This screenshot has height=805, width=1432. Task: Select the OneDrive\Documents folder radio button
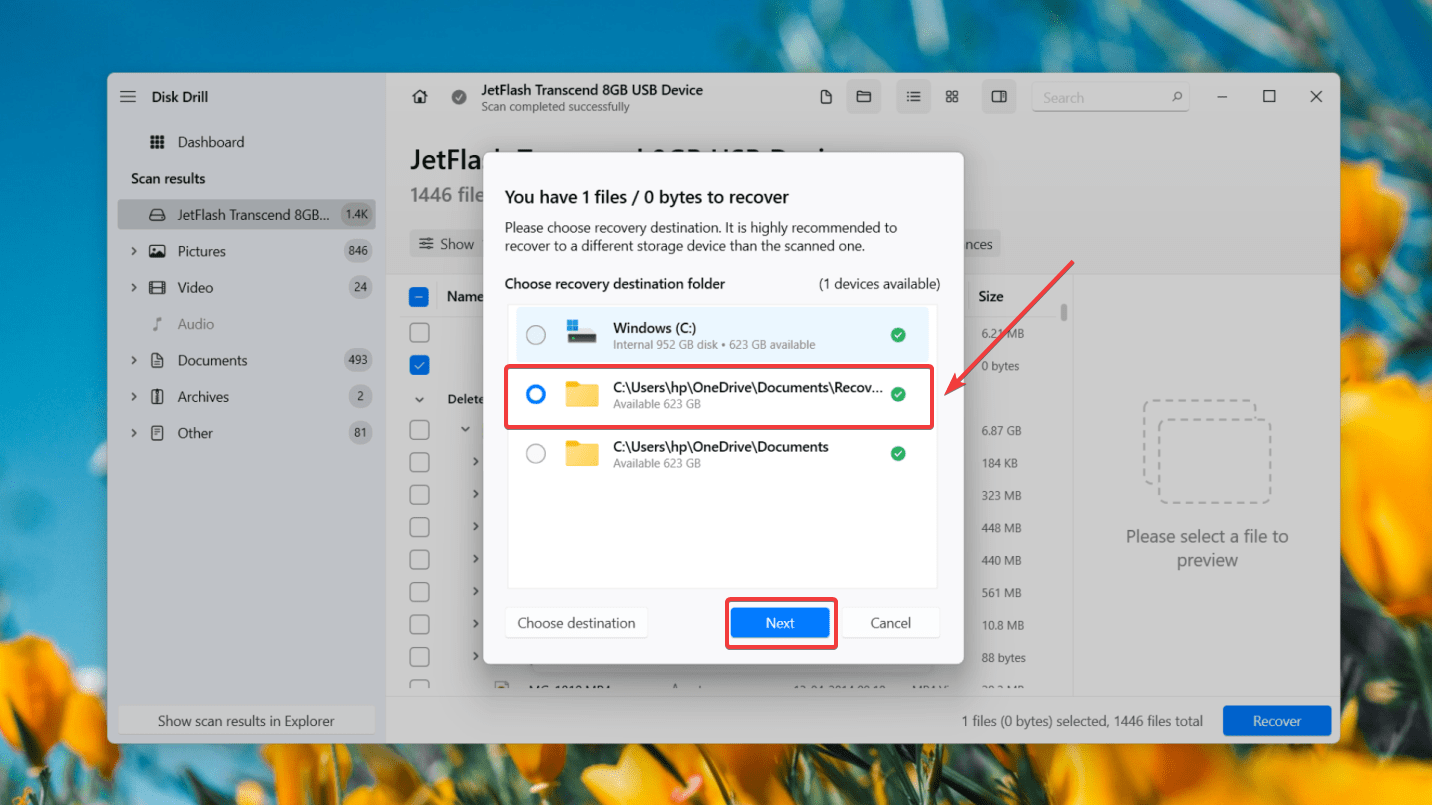pos(536,454)
